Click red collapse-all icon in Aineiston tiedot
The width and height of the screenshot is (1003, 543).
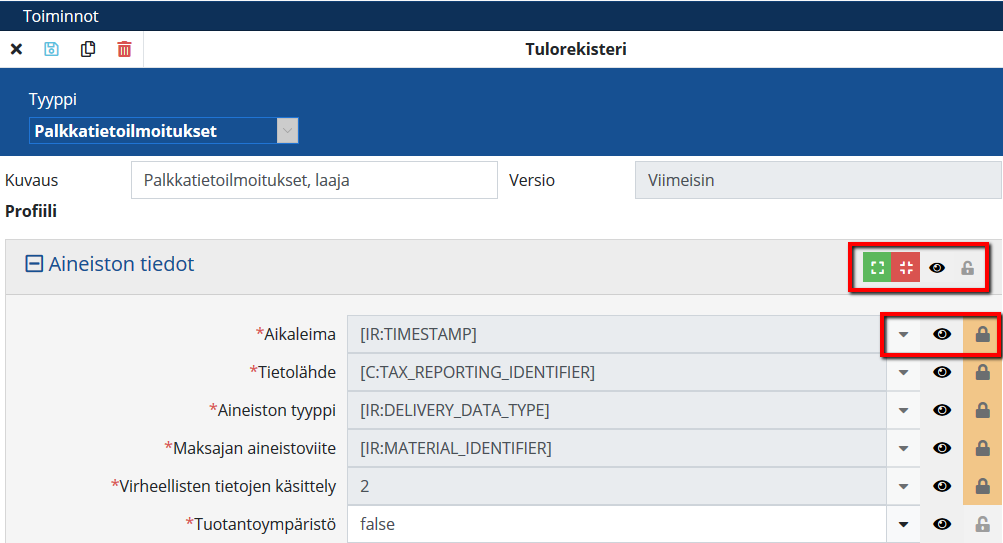906,268
